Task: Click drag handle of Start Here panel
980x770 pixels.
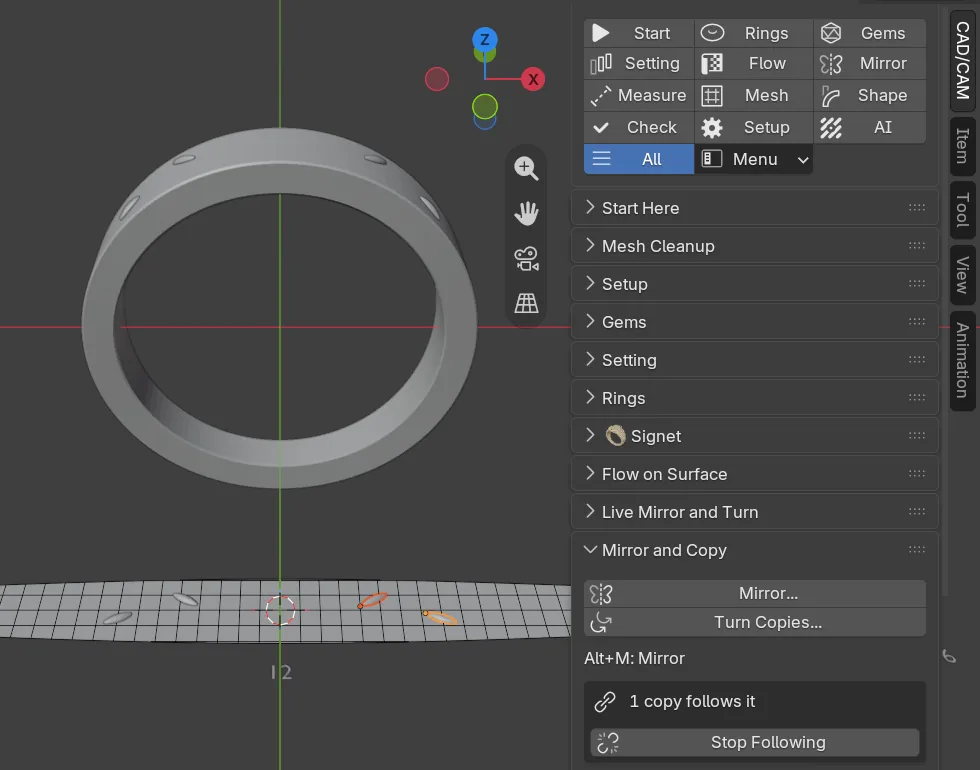Action: [x=917, y=208]
